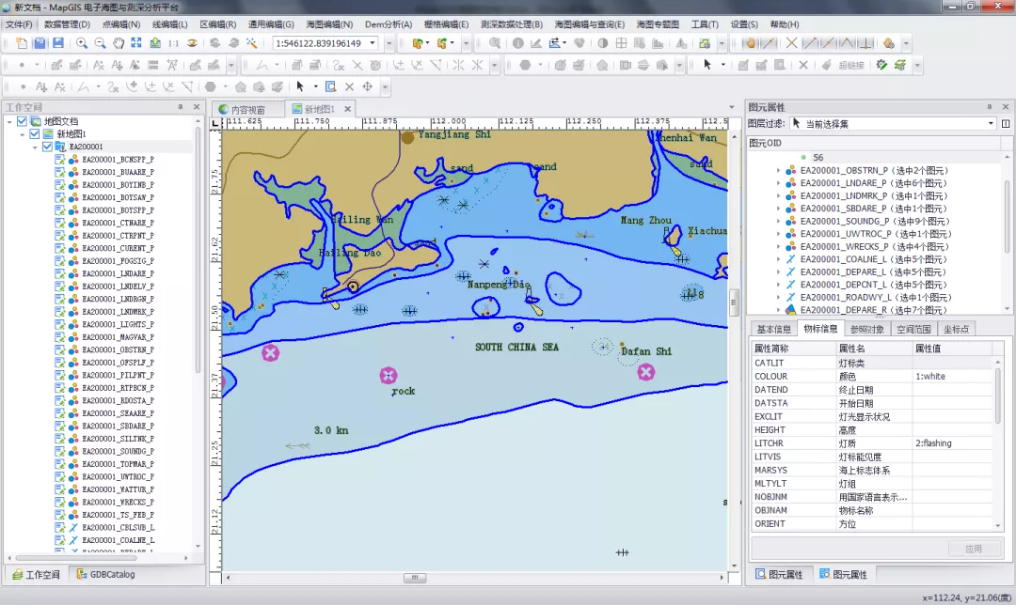The image size is (1020, 611).
Task: Click the info circle icon in toolbar
Action: tap(518, 44)
